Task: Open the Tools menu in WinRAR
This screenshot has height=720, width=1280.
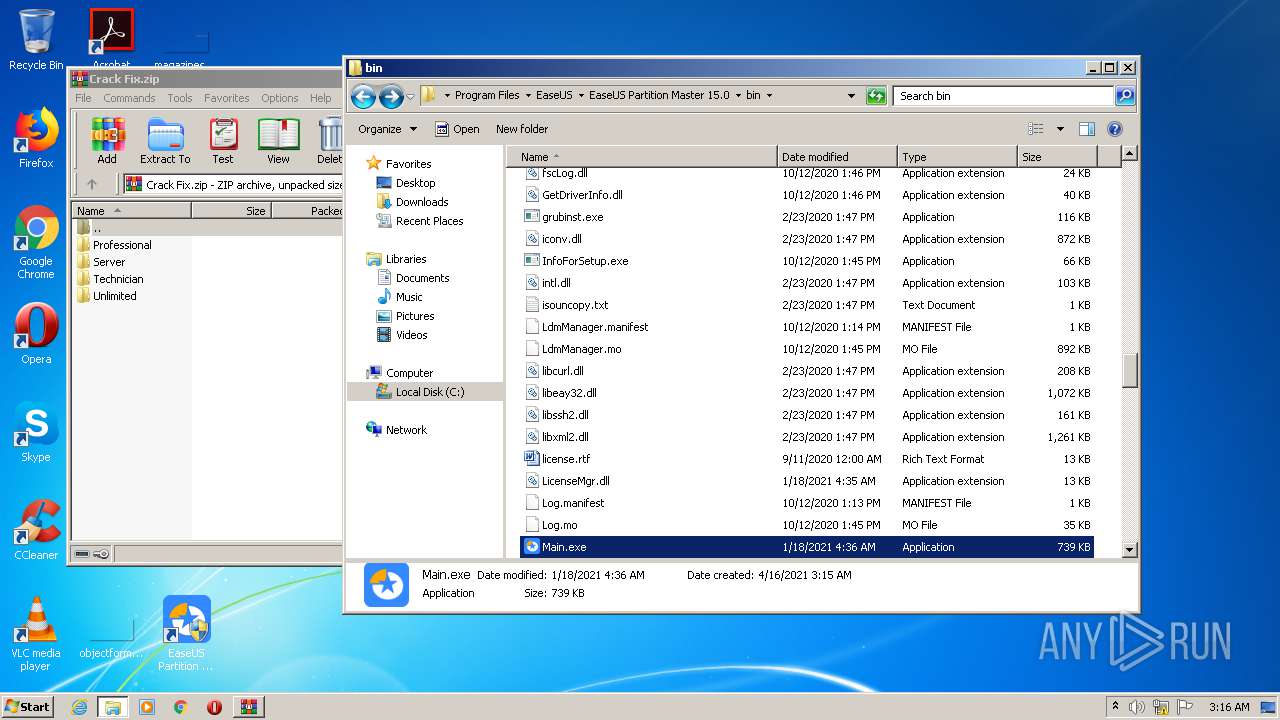Action: point(180,98)
